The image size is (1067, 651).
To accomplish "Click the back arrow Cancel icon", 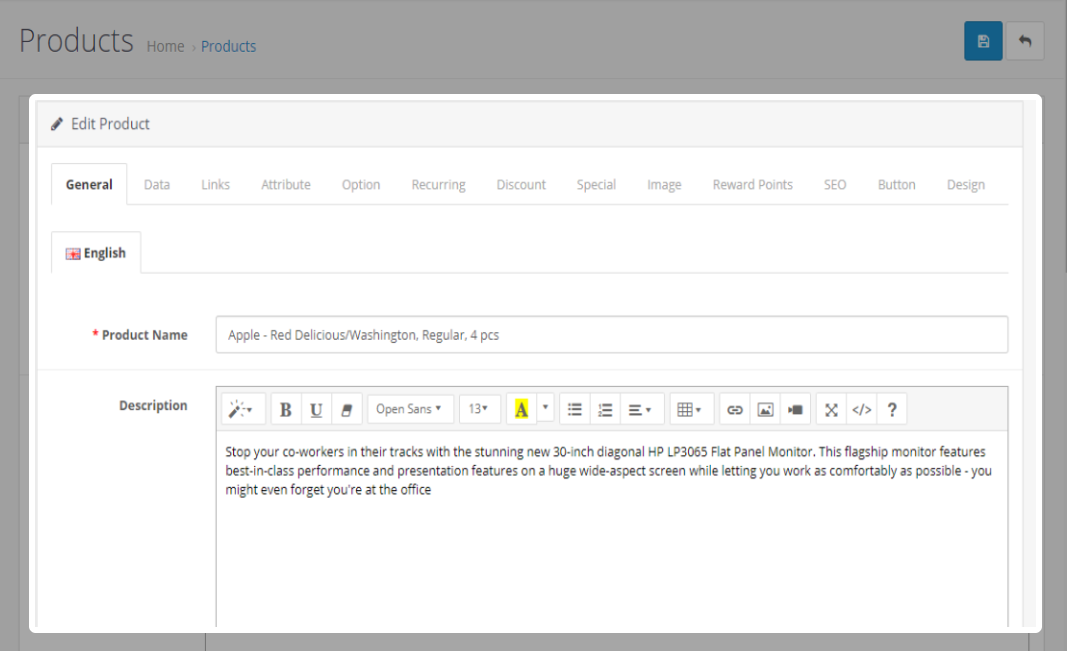I will click(1024, 41).
